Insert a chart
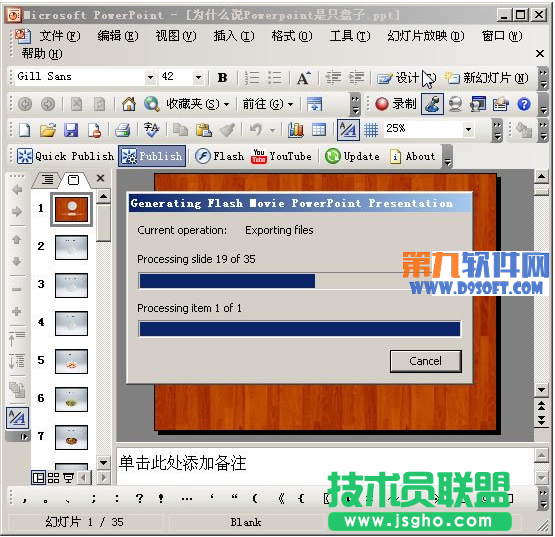Viewport: 555px width, 537px height. (x=296, y=130)
